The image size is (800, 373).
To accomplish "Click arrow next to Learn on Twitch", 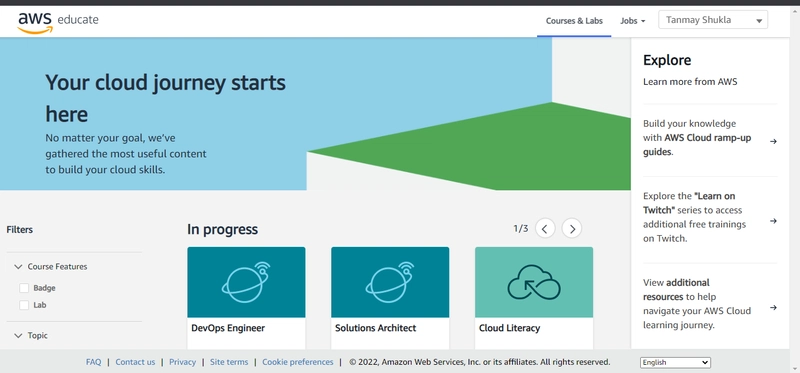I will click(x=773, y=221).
